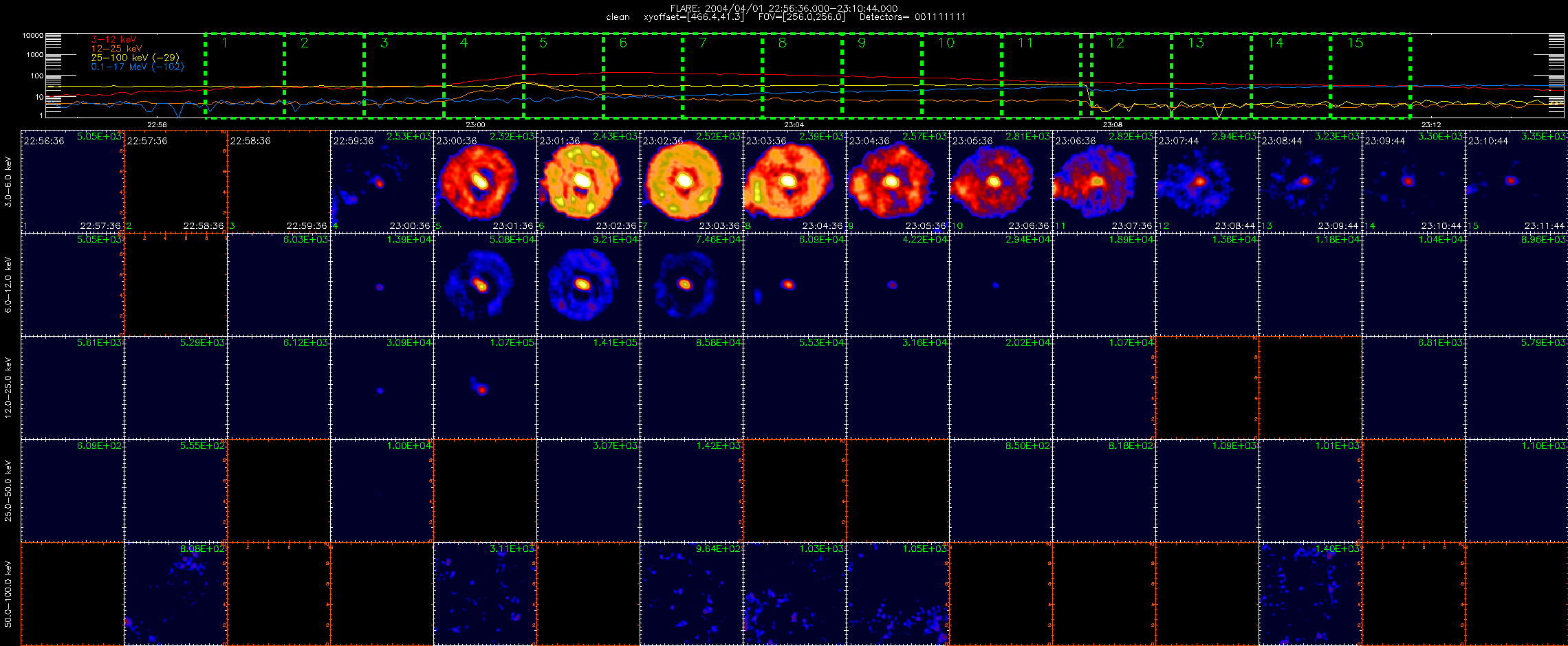Click the orange '12-25 keV' legend entry
This screenshot has width=1568, height=646.
[117, 49]
